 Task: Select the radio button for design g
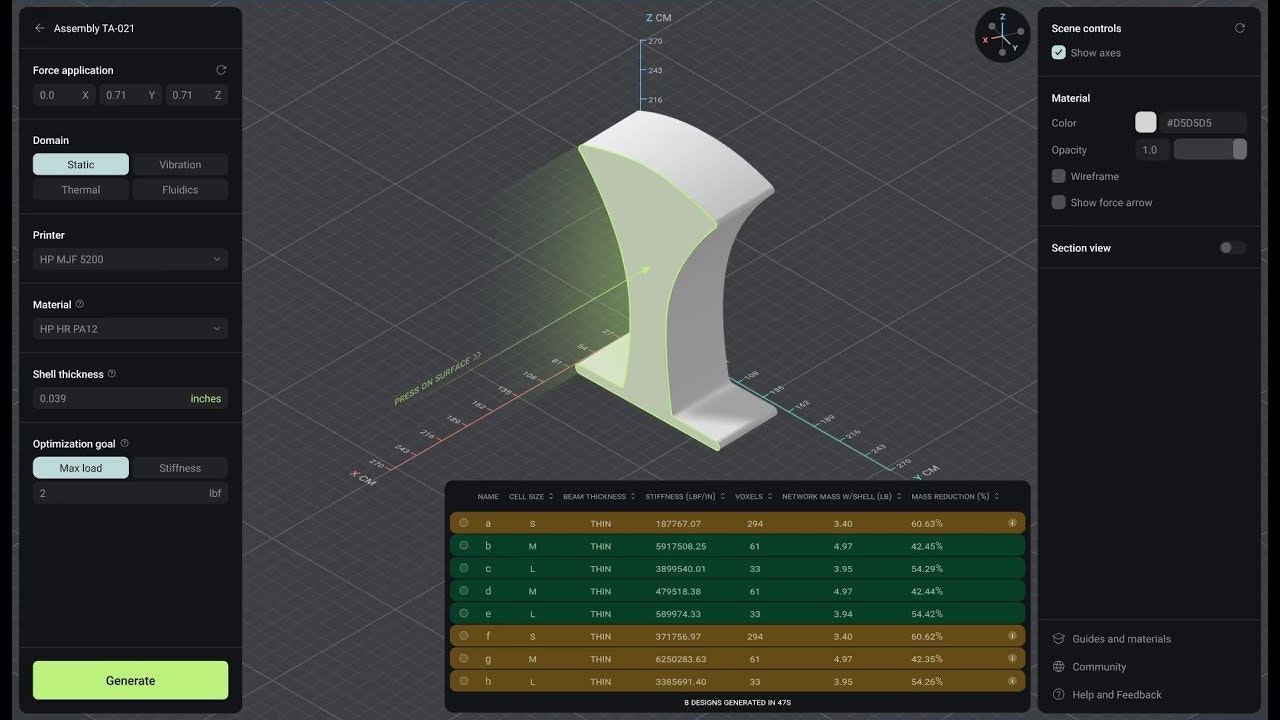point(464,659)
